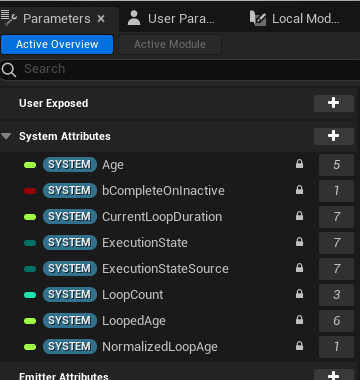
Task: Click the Parameters tab wrench icon
Action: [9, 18]
